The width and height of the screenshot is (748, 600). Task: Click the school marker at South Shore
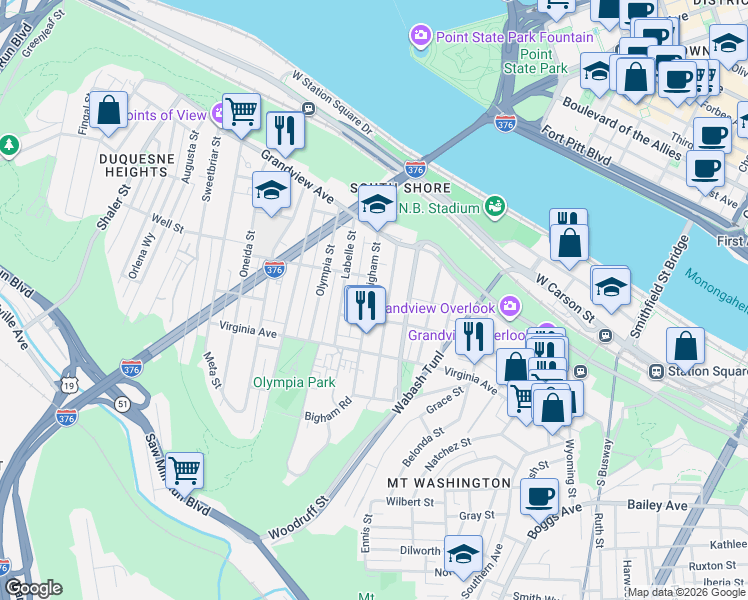point(377,207)
